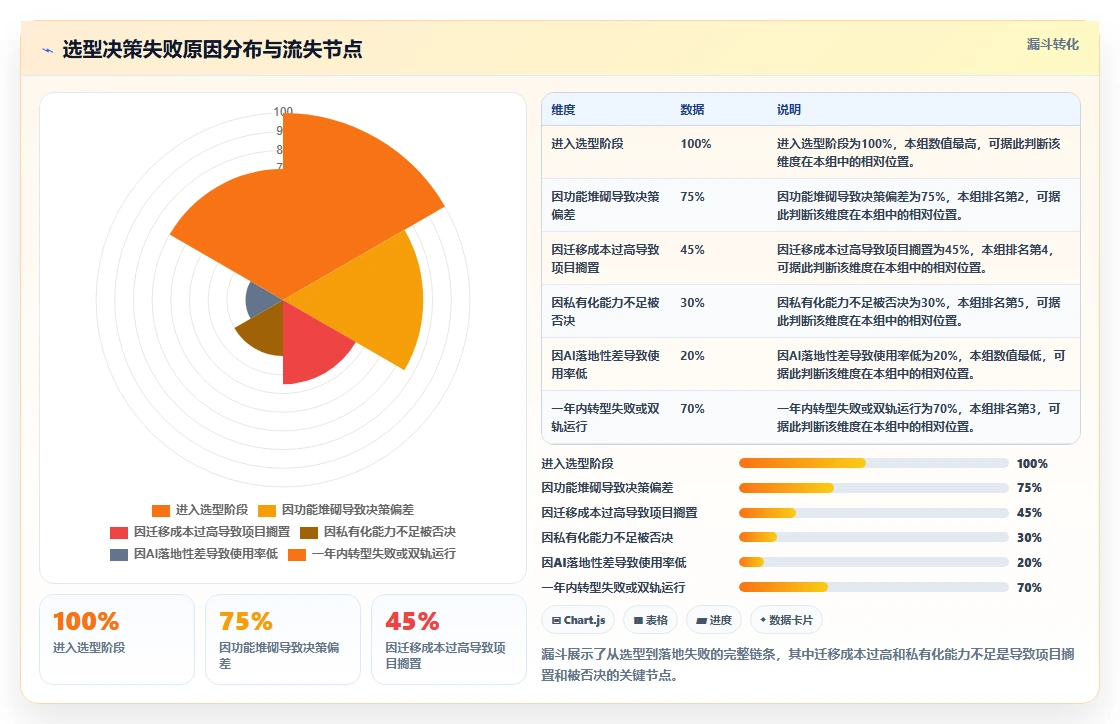Click the gray-blue 20% polar chart wedge
The height and width of the screenshot is (724, 1120).
(262, 300)
